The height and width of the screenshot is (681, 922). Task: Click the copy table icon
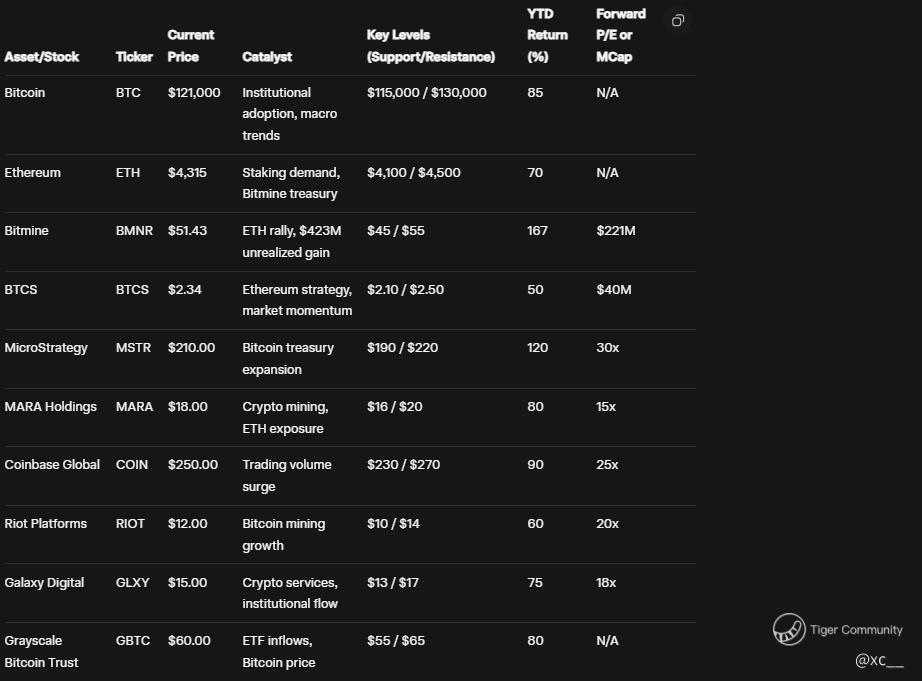tap(677, 21)
